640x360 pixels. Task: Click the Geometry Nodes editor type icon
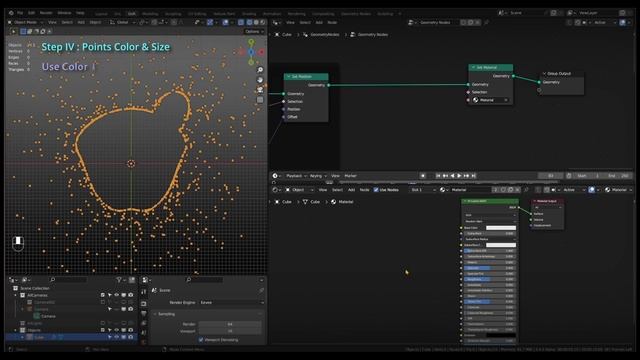[276, 22]
